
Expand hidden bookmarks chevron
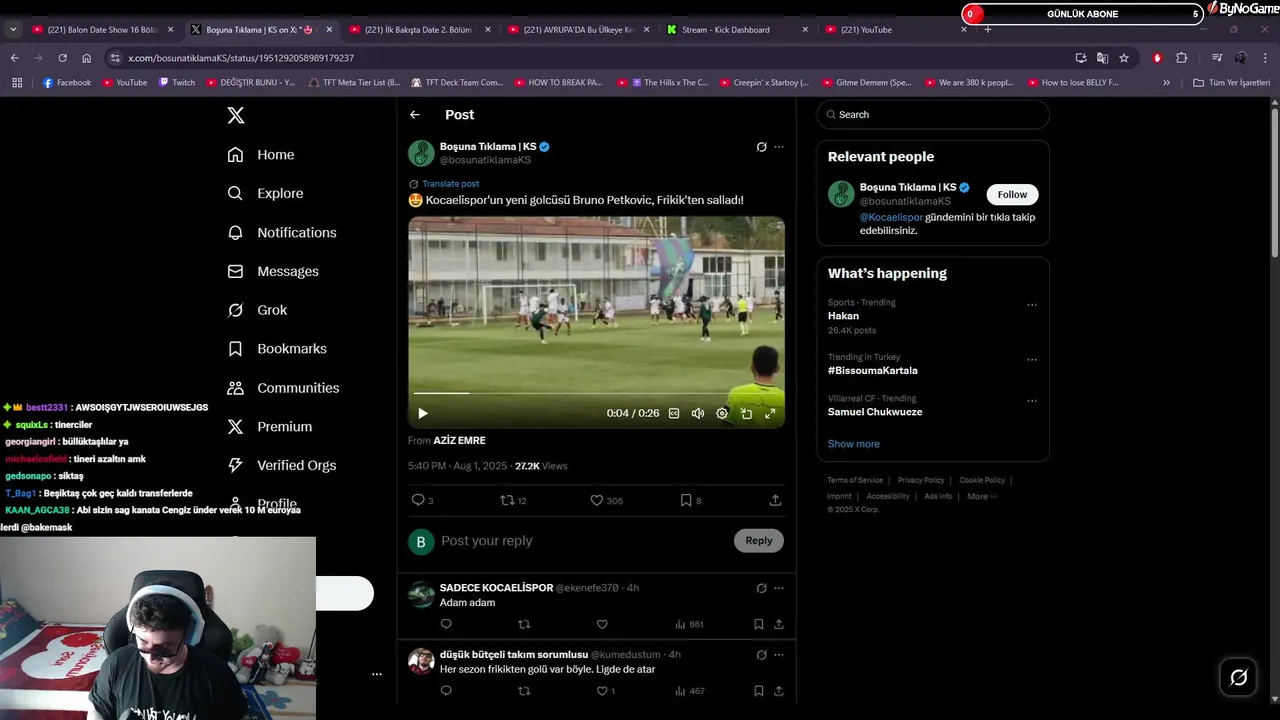(x=1166, y=83)
